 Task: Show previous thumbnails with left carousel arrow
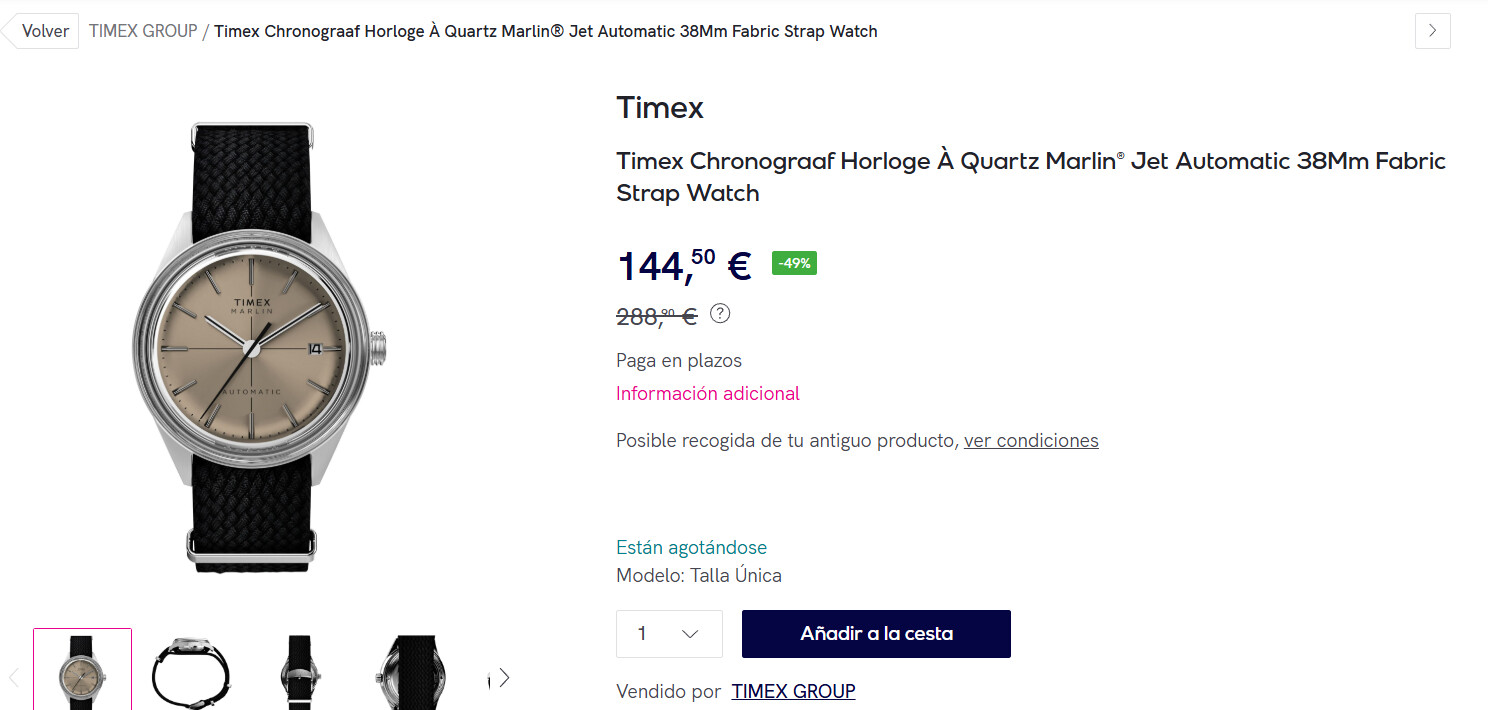point(14,678)
